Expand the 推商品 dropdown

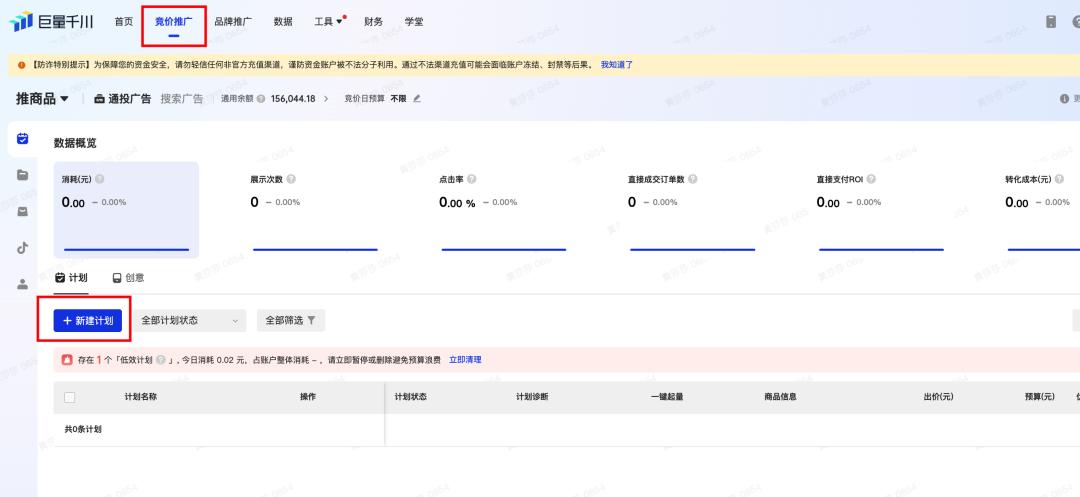point(42,98)
